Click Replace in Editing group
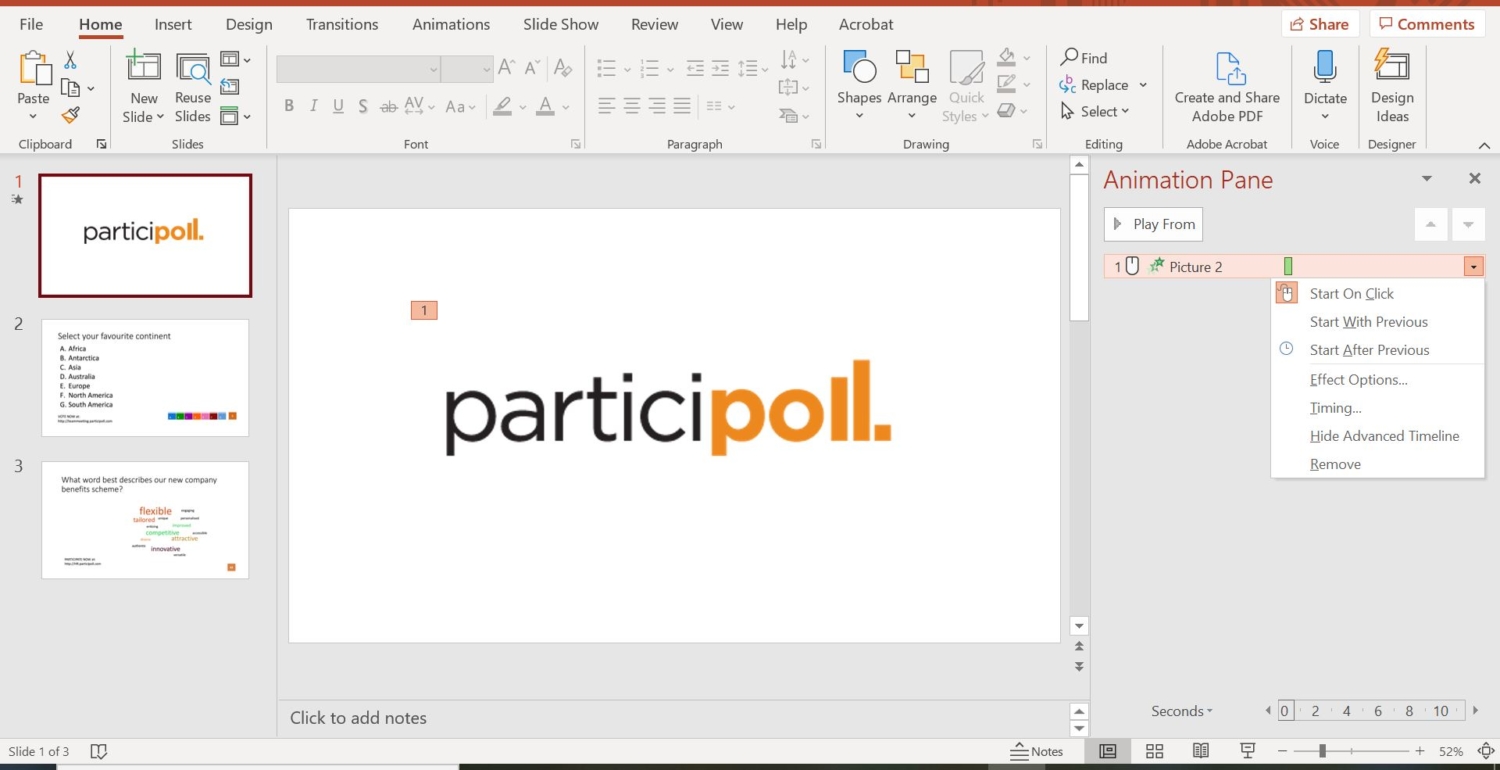1500x770 pixels. 1094,85
